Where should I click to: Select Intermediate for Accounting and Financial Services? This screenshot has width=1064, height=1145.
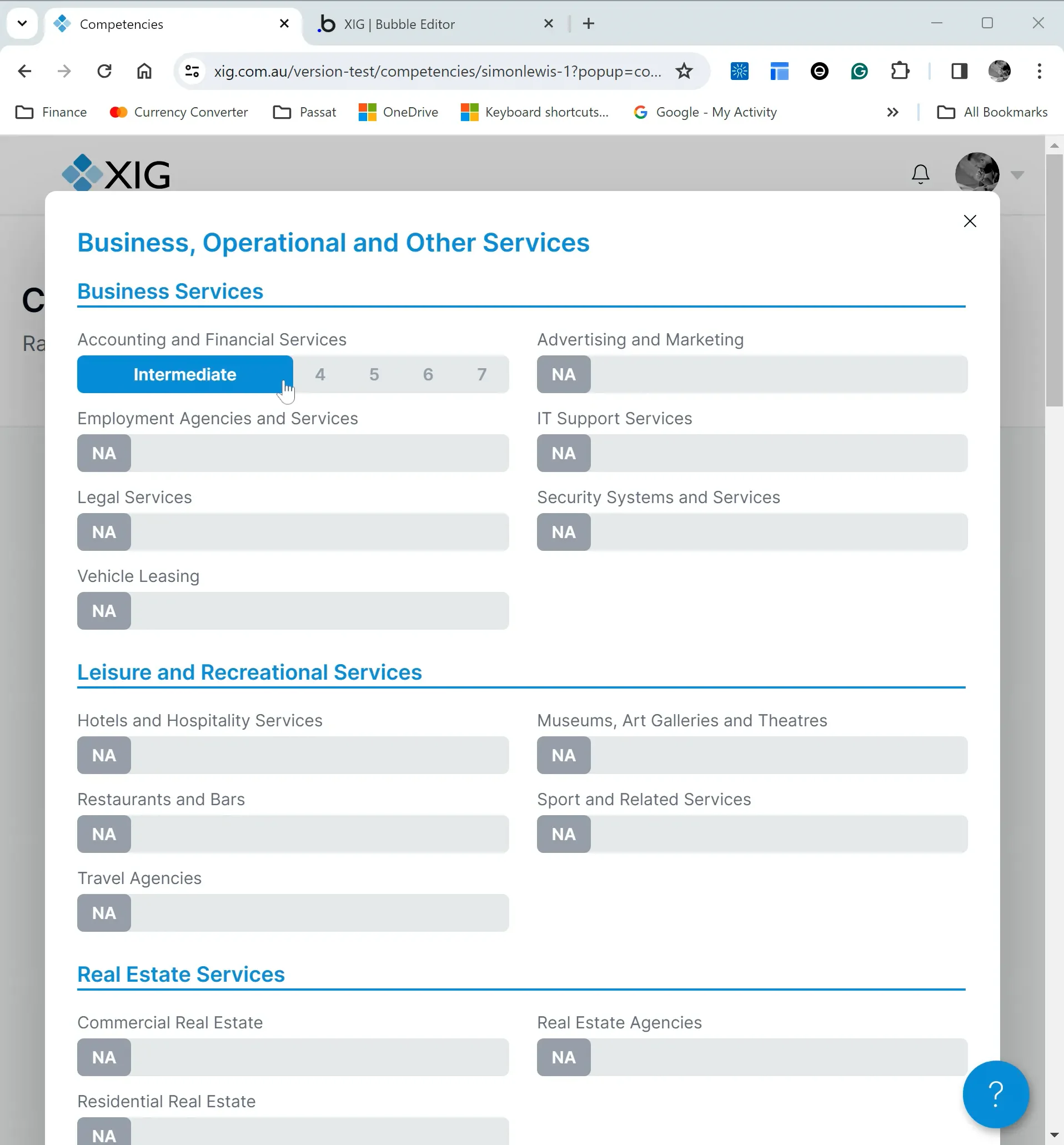pyautogui.click(x=185, y=374)
